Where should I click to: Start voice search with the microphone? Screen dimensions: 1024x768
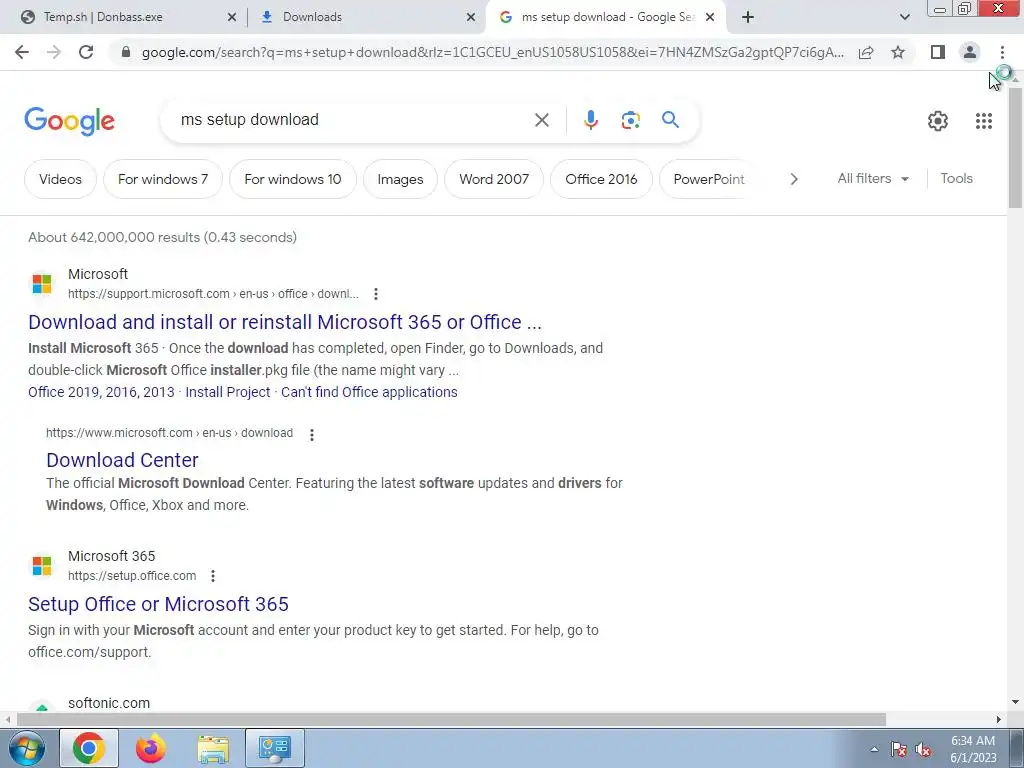[x=590, y=120]
